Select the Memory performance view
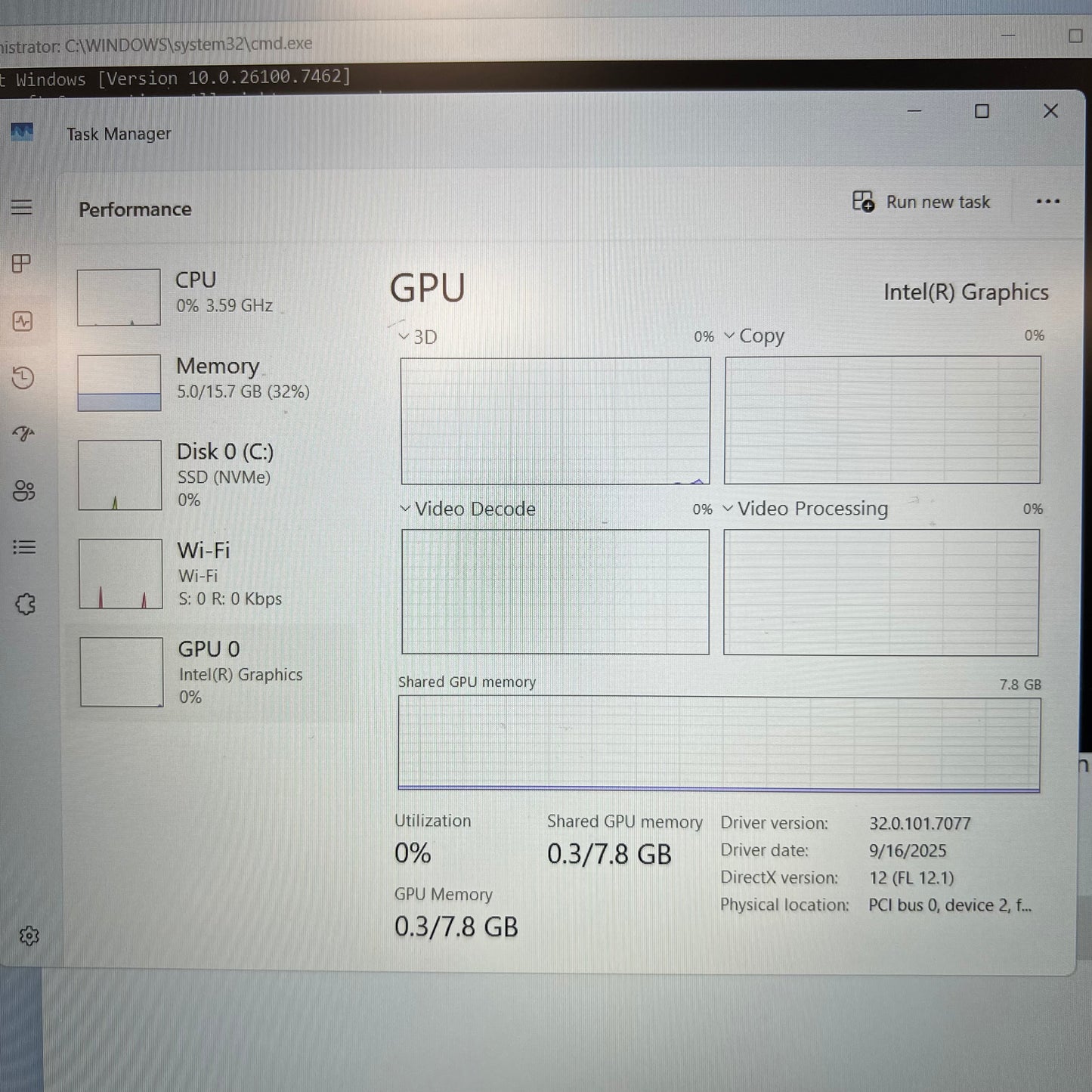Image resolution: width=1092 pixels, height=1092 pixels. click(189, 382)
